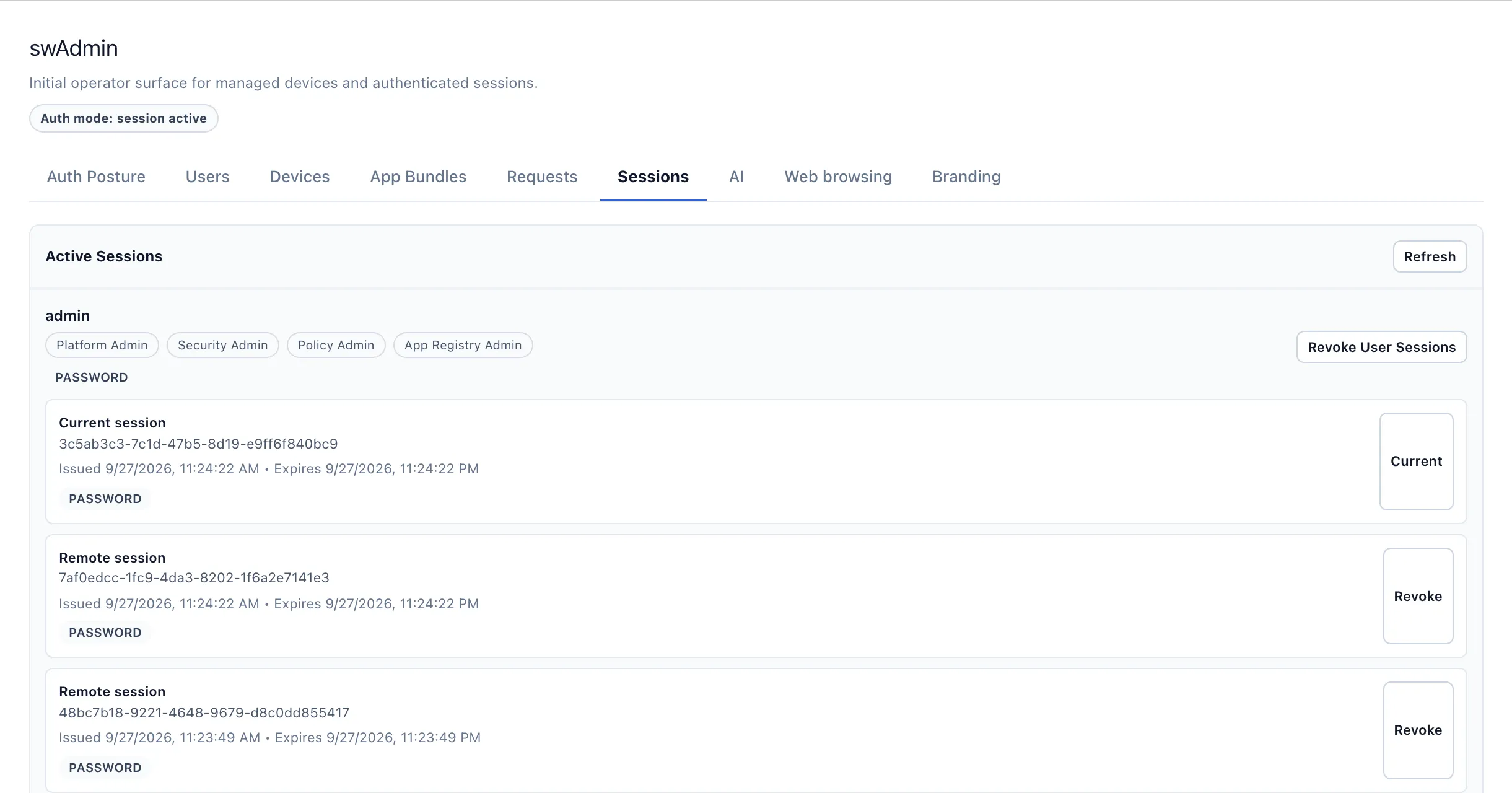1512x793 pixels.
Task: Open the AI tab
Action: 736,177
